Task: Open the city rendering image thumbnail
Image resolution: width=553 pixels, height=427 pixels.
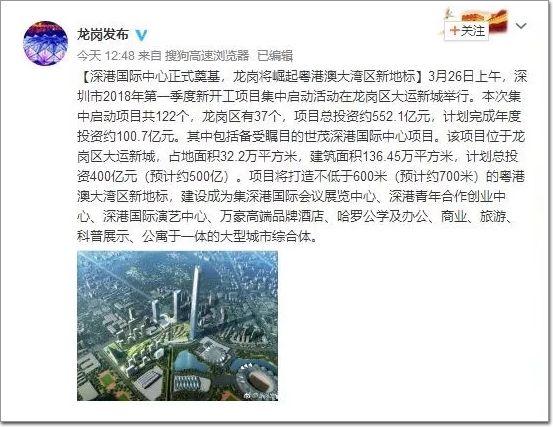Action: click(x=177, y=326)
